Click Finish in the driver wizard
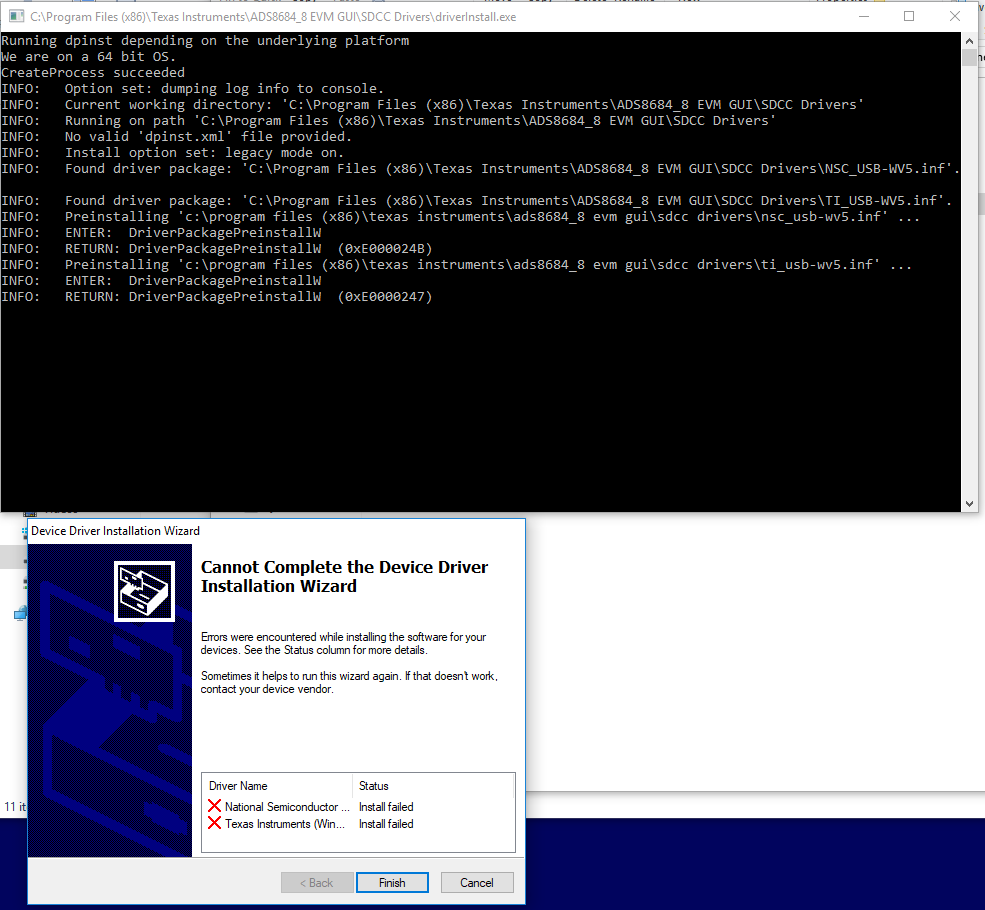 click(x=392, y=882)
